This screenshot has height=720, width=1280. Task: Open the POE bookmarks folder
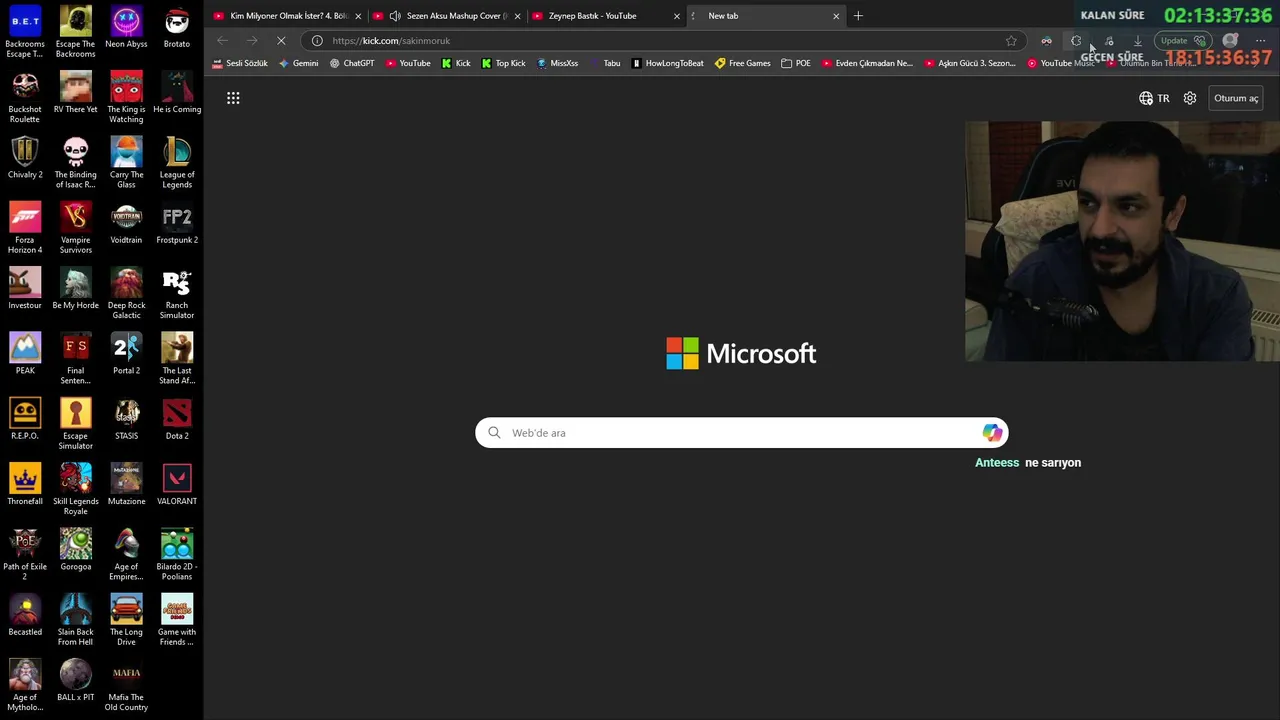tap(796, 63)
